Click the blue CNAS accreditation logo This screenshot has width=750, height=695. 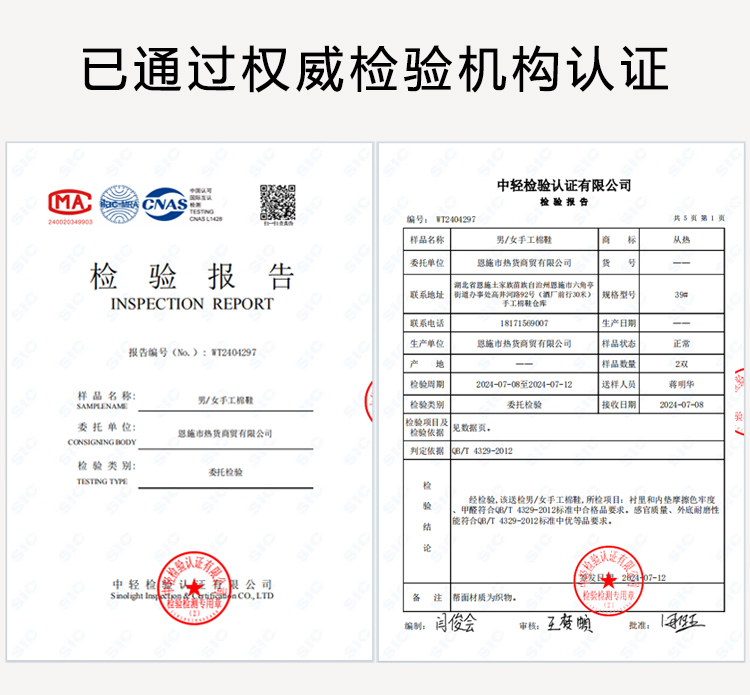[165, 204]
